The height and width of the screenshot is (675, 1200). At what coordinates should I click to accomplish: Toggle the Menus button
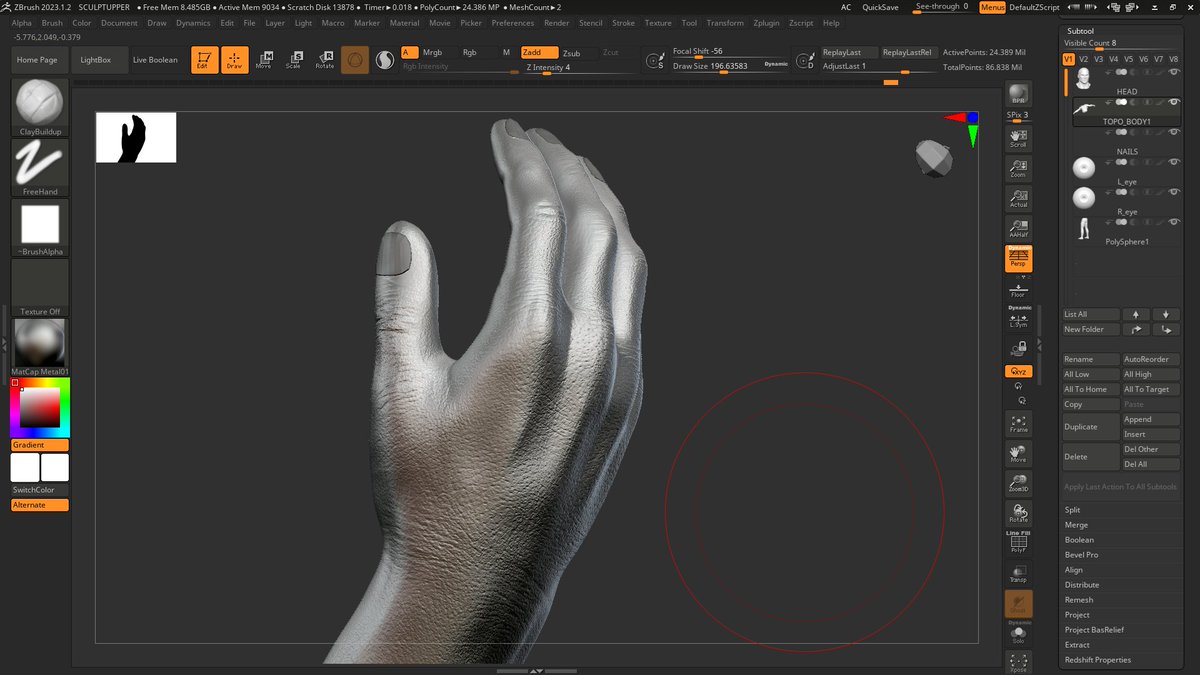click(x=992, y=7)
